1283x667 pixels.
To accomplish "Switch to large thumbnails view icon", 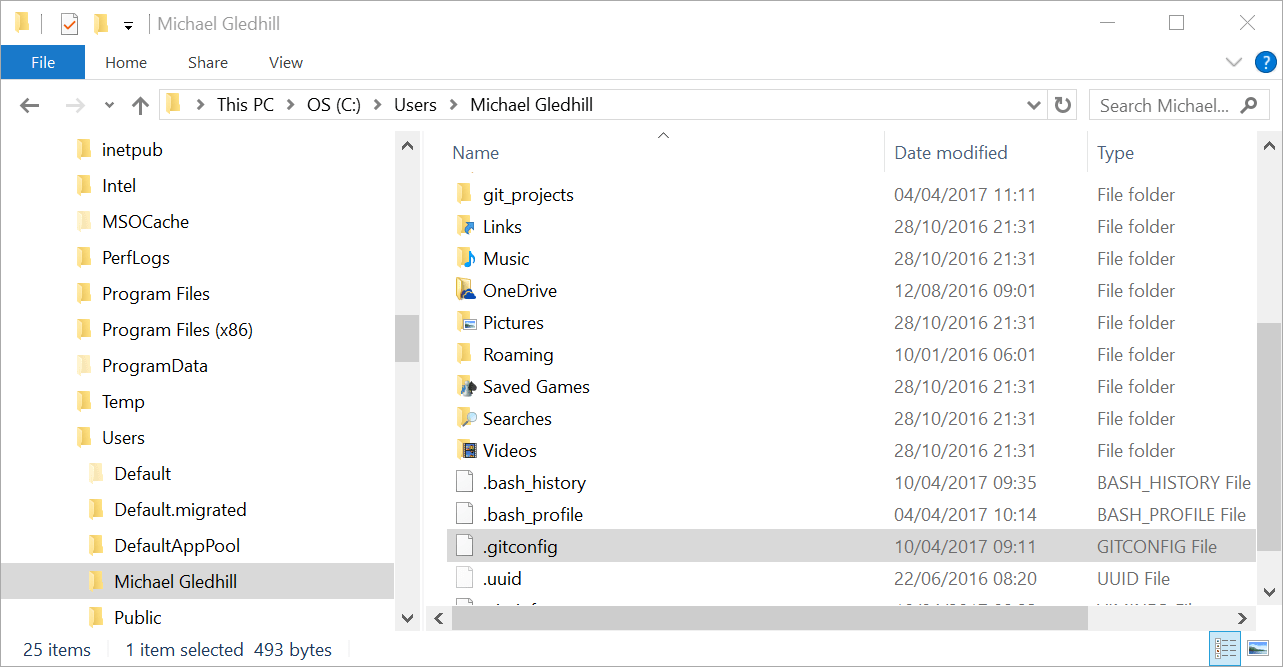I will click(1259, 650).
